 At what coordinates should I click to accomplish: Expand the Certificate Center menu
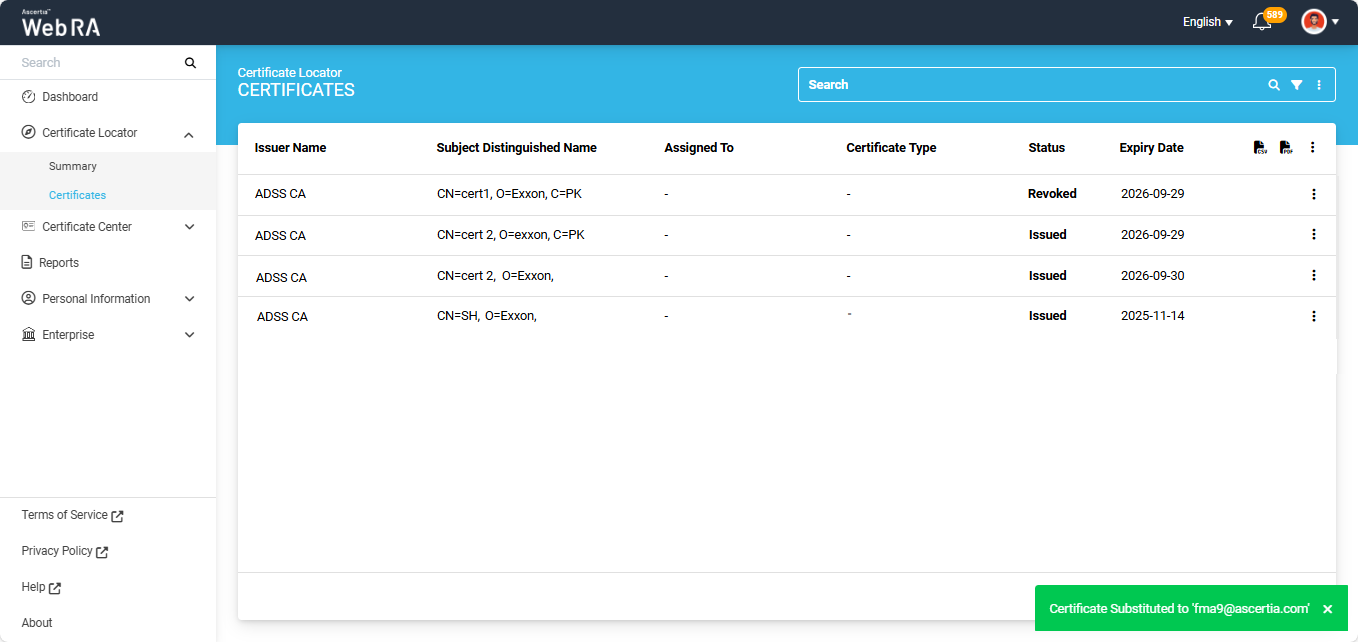[x=189, y=227]
